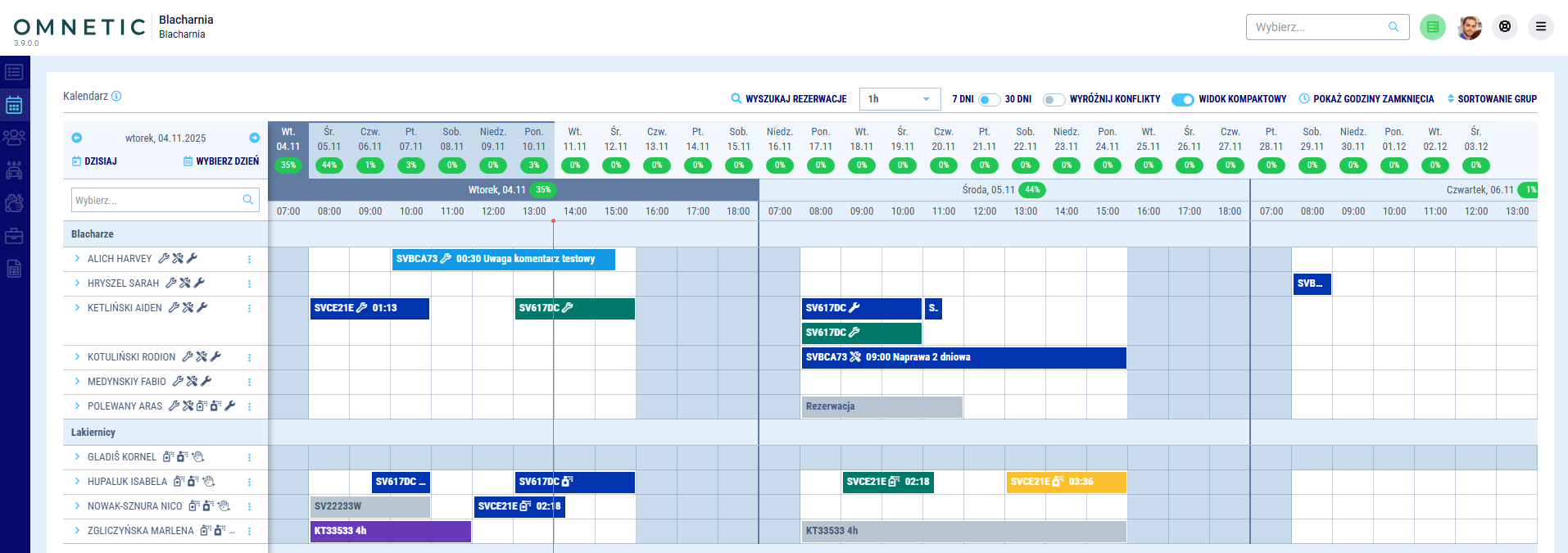Expand KETLIŃSKI AIDEN row
Screen dimensions: 1568x553
[x=77, y=307]
